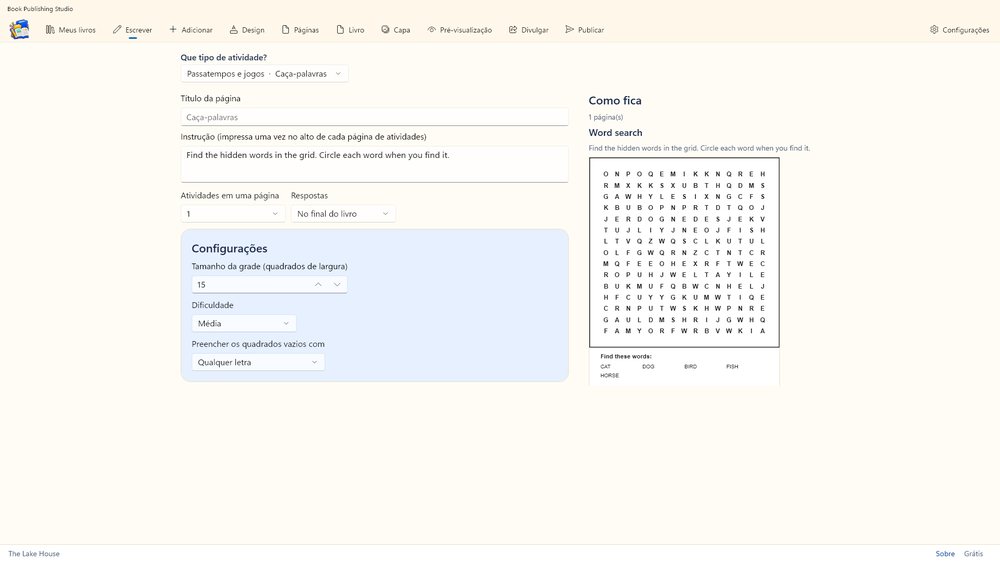The height and width of the screenshot is (562, 1000).
Task: Click the Capa palette icon
Action: pos(385,29)
